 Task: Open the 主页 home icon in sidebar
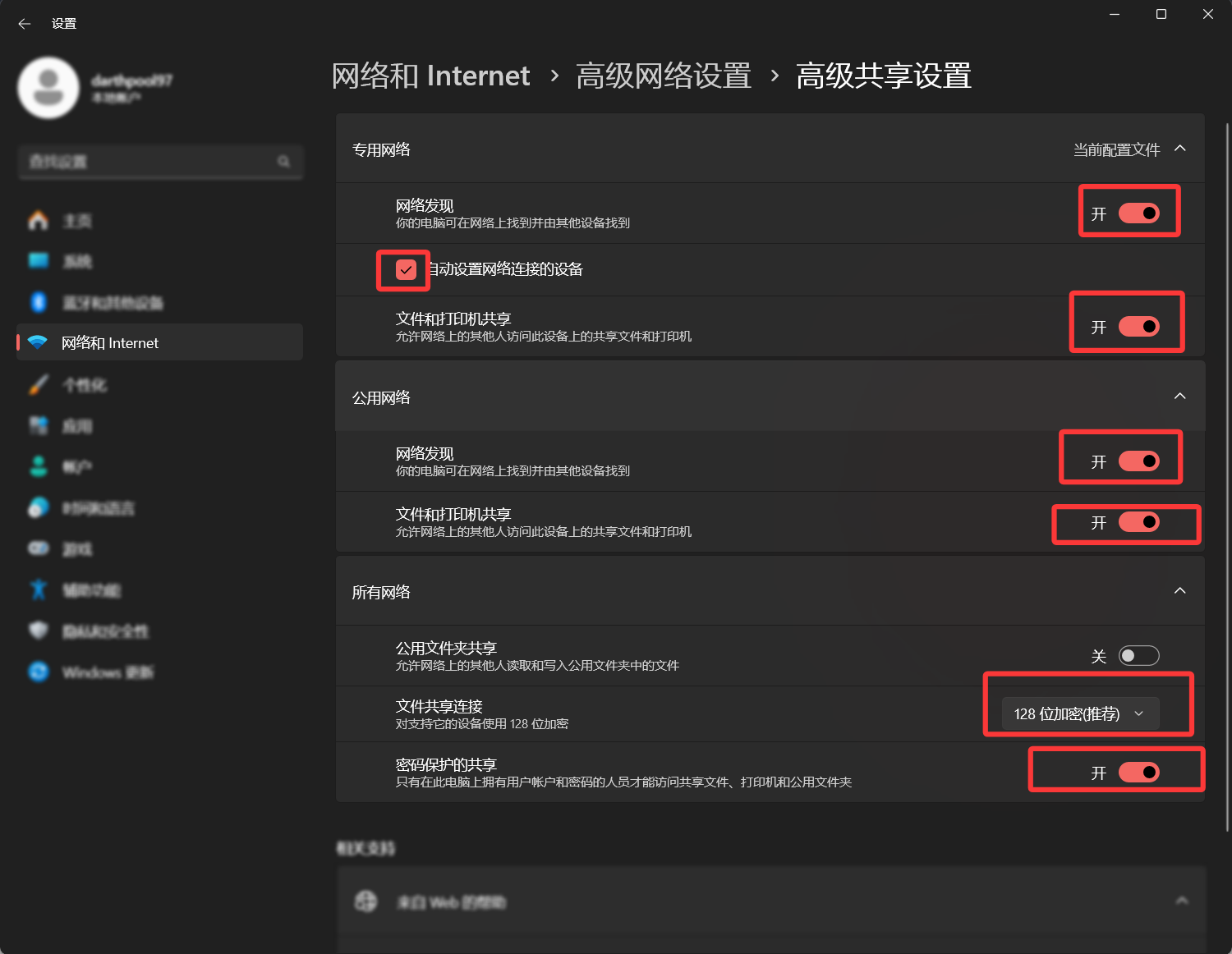(x=39, y=221)
